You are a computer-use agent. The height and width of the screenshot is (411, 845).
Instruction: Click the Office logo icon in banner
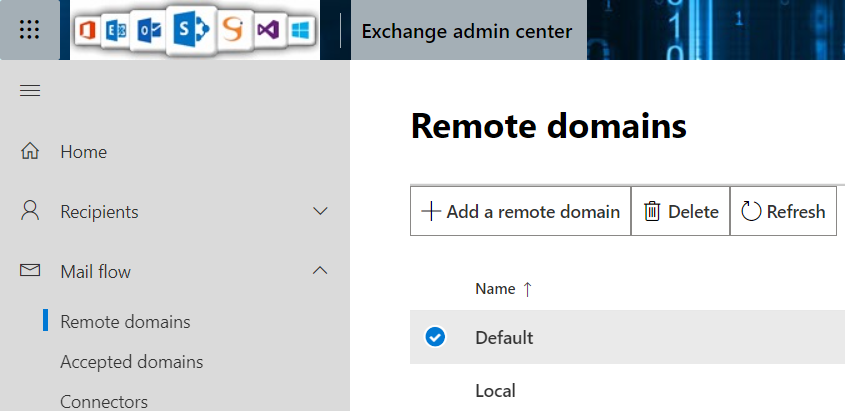(x=92, y=31)
